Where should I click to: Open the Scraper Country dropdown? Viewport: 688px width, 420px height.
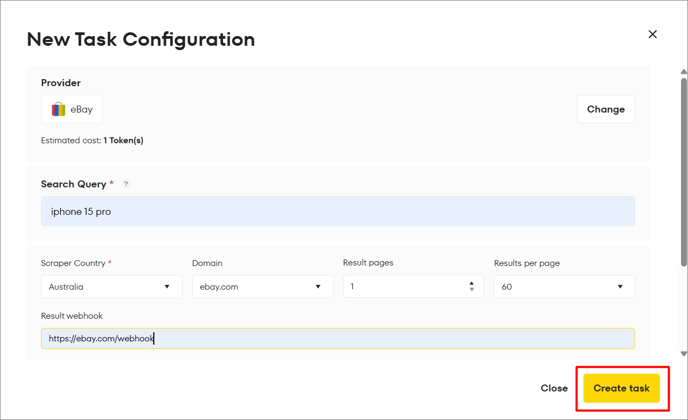click(111, 287)
